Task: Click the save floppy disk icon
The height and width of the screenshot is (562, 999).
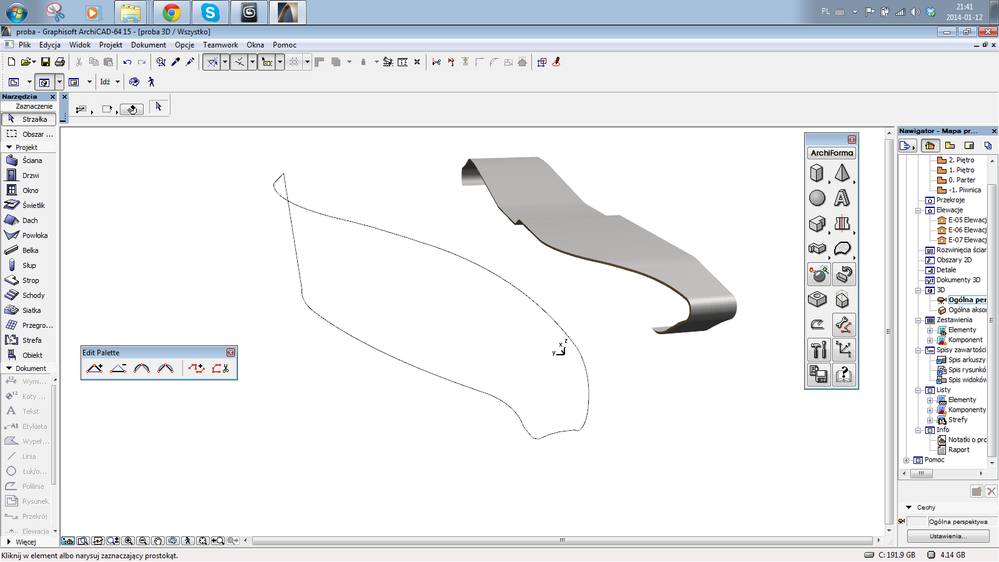Action: point(47,62)
